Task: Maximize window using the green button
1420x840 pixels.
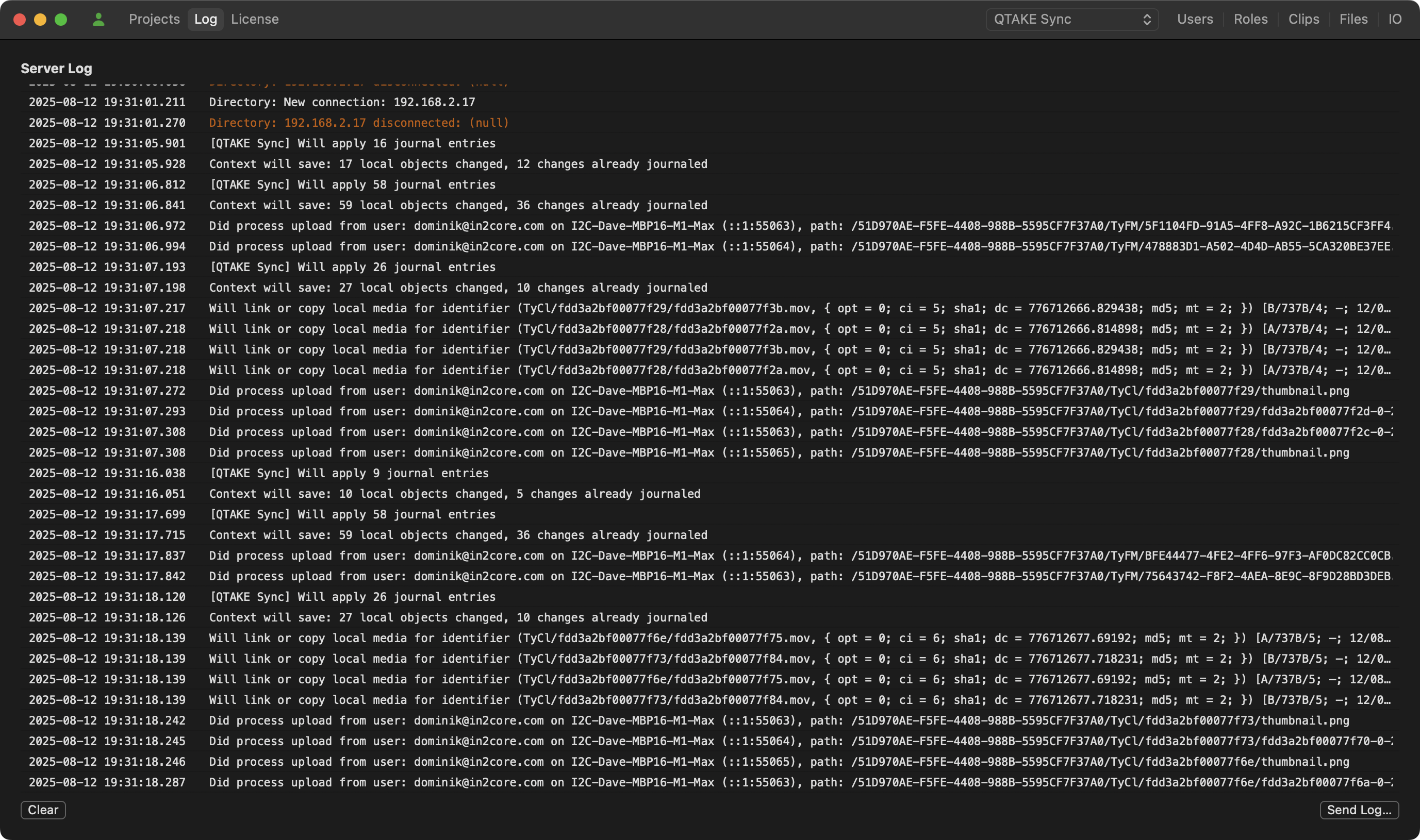Action: click(61, 20)
